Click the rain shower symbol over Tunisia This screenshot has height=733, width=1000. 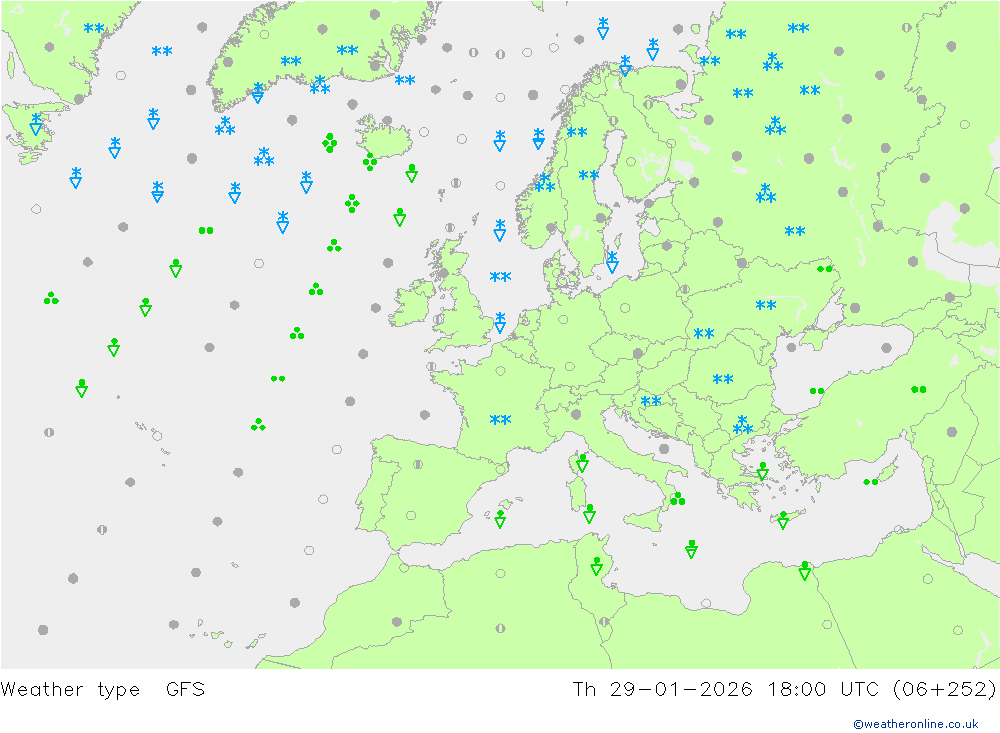(x=596, y=566)
